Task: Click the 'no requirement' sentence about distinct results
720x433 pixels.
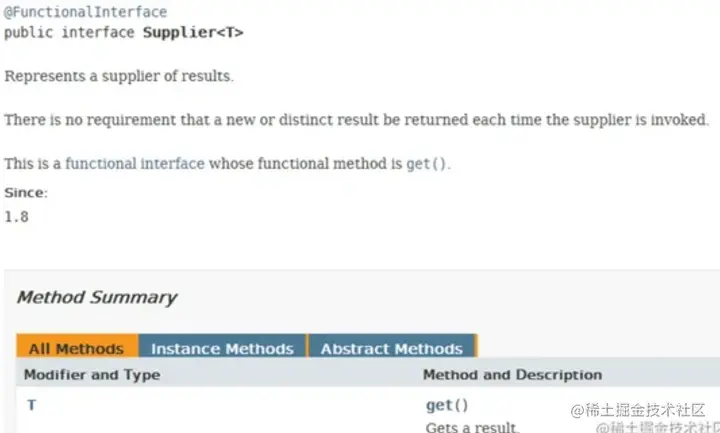Action: pyautogui.click(x=356, y=120)
